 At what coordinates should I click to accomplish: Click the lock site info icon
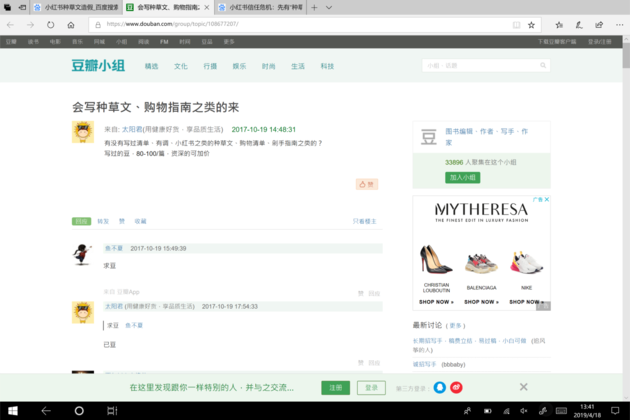click(98, 25)
